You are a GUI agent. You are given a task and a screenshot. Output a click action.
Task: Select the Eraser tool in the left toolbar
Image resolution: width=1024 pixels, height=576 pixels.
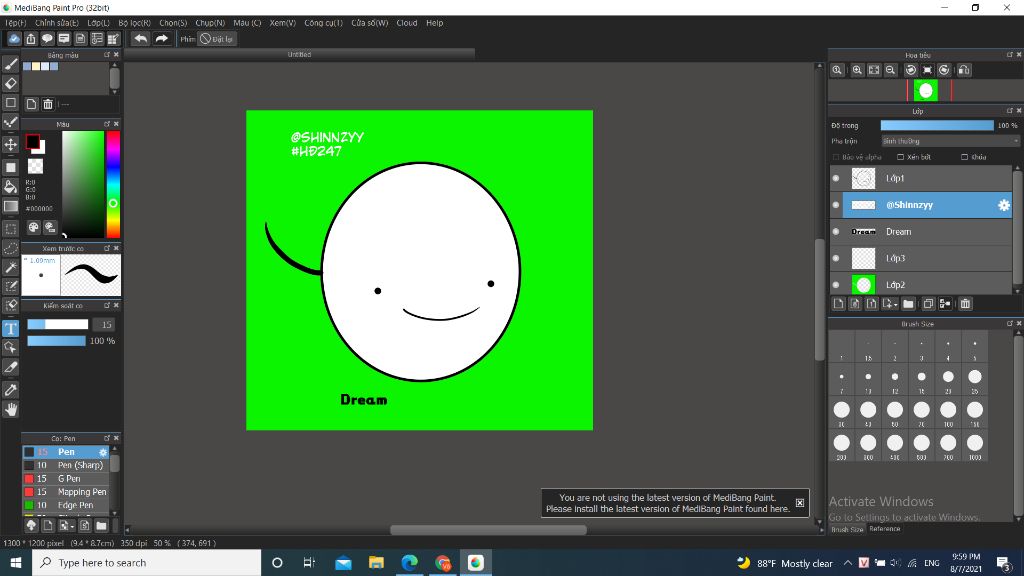(10, 84)
